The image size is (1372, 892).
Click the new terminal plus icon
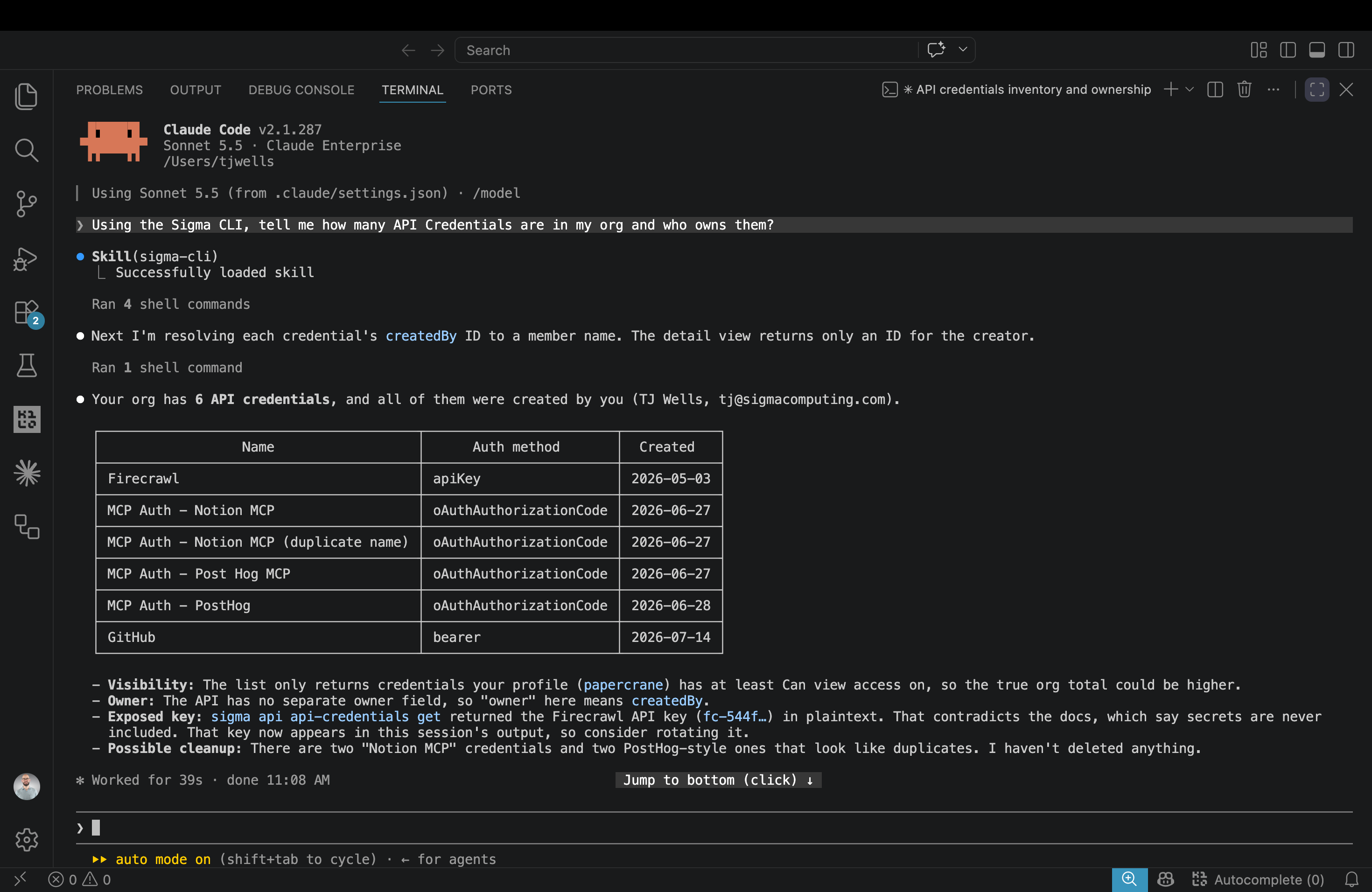1170,89
